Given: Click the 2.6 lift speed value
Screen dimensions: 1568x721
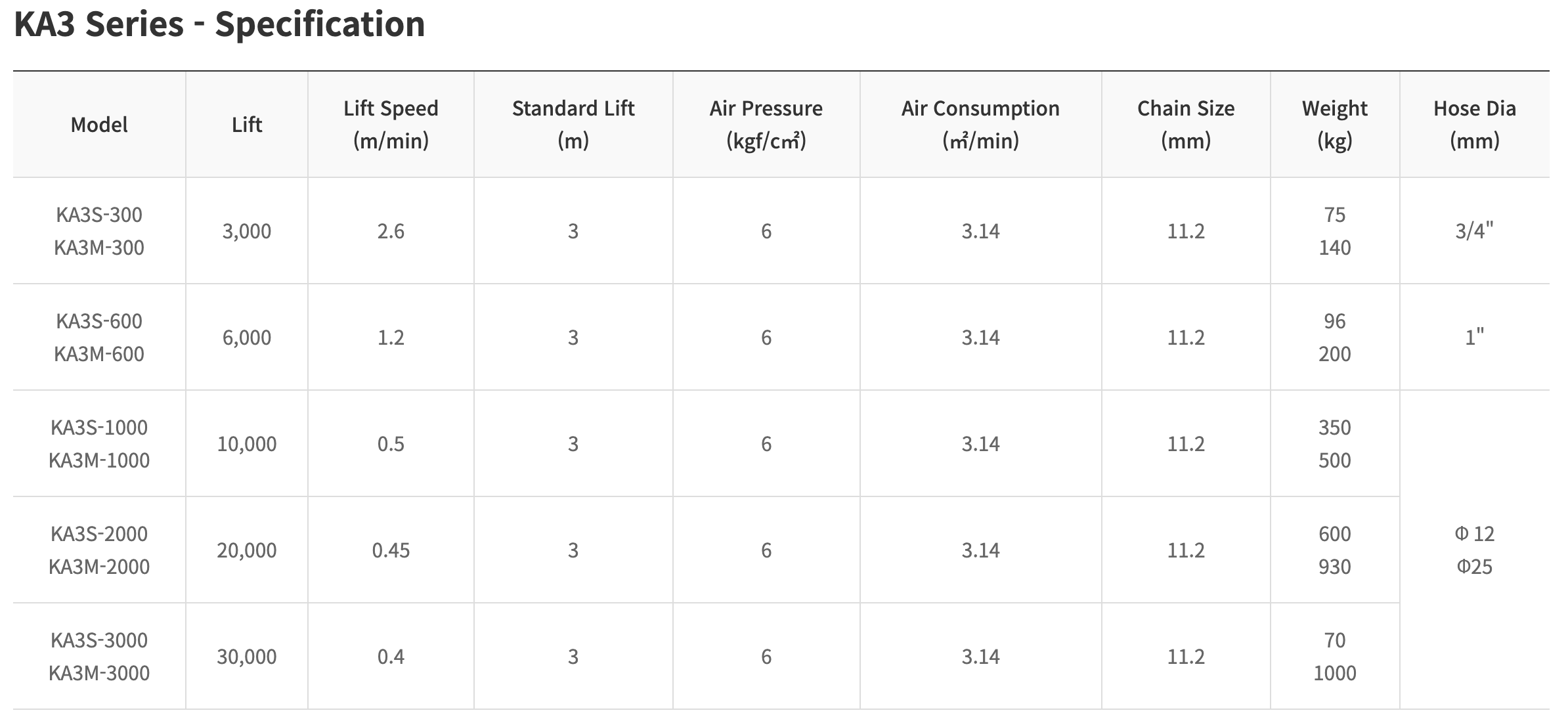Looking at the screenshot, I should pyautogui.click(x=391, y=231).
